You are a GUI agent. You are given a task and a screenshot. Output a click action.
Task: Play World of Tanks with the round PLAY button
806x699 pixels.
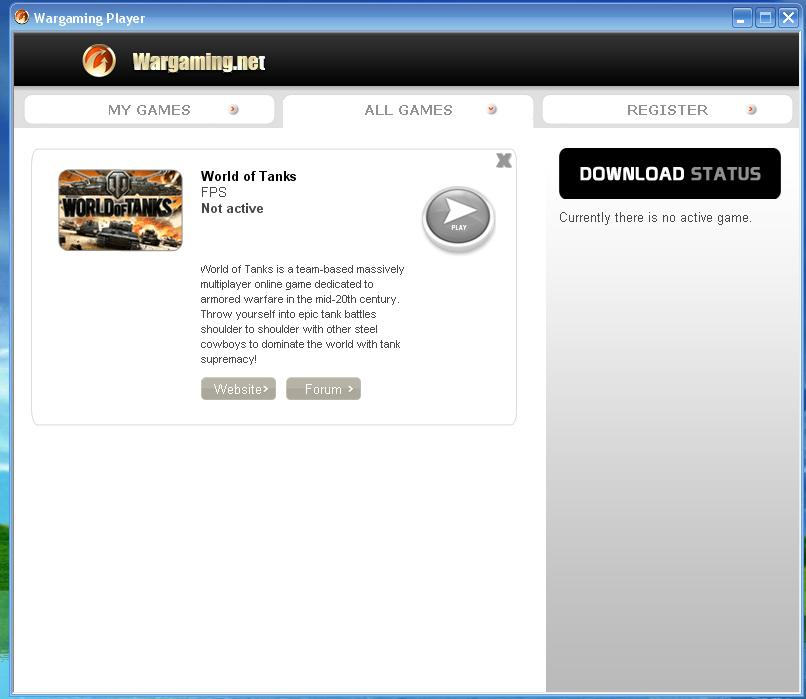459,218
